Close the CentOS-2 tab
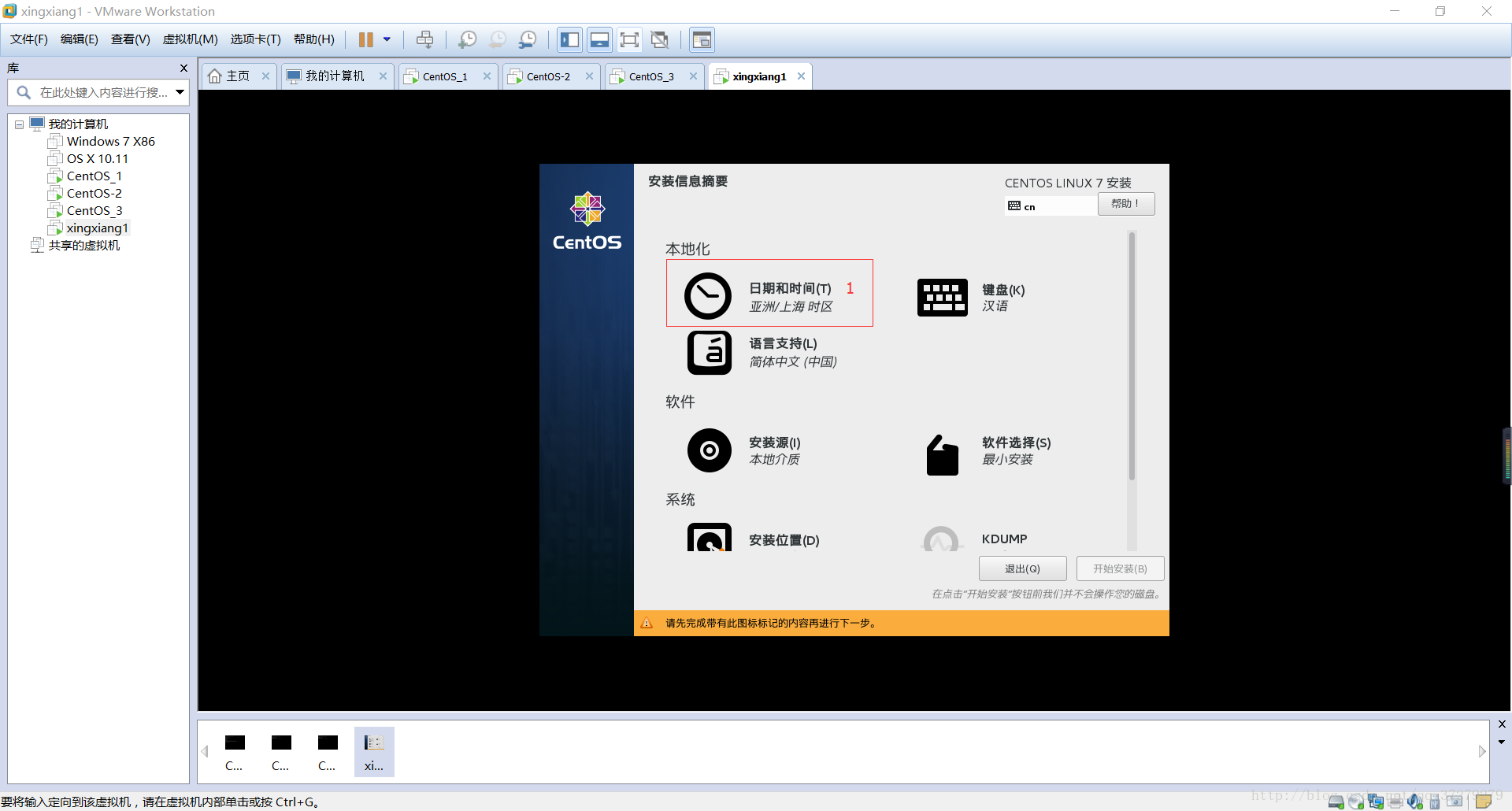 click(x=589, y=76)
